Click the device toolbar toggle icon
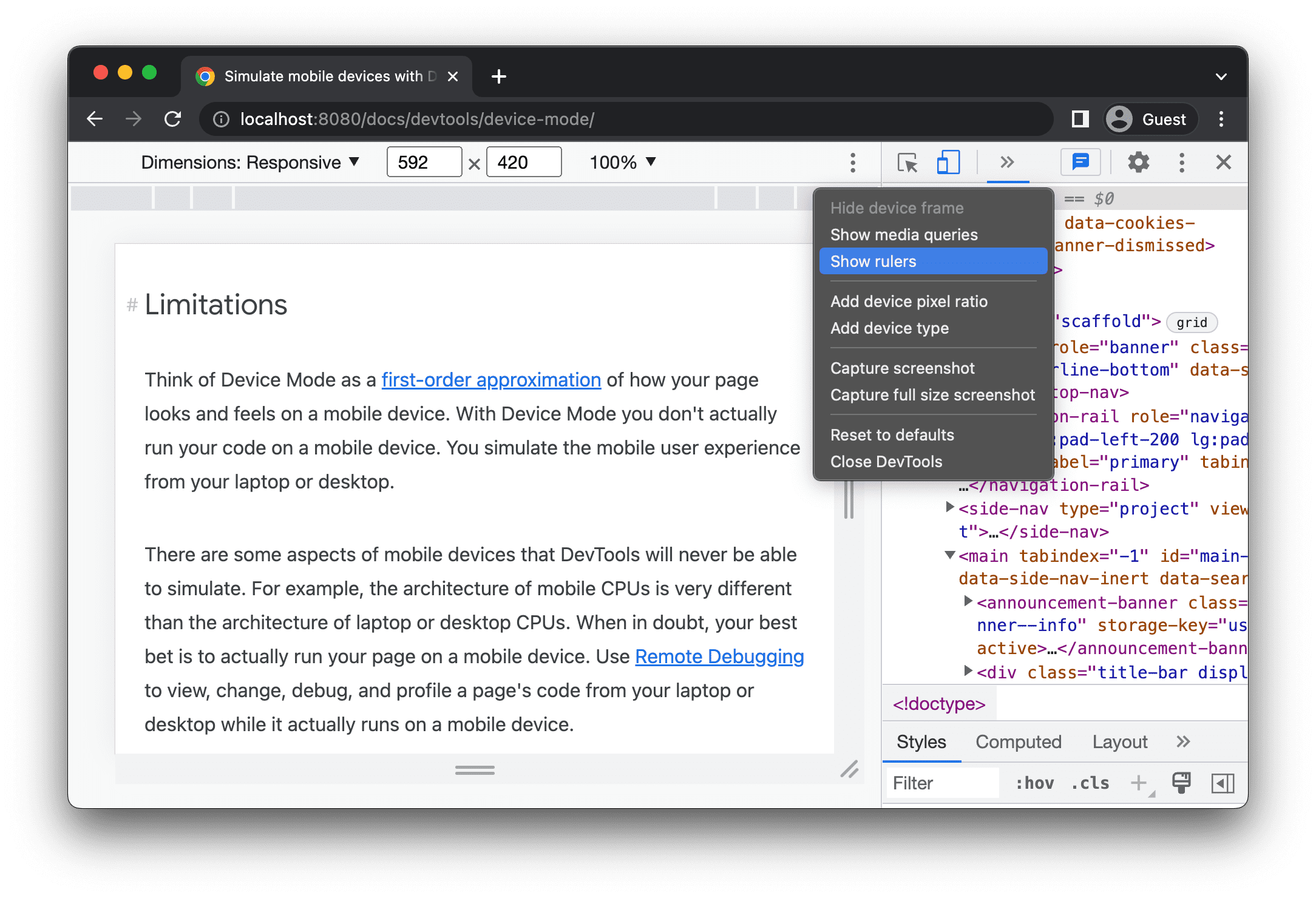The width and height of the screenshot is (1316, 898). (x=946, y=162)
